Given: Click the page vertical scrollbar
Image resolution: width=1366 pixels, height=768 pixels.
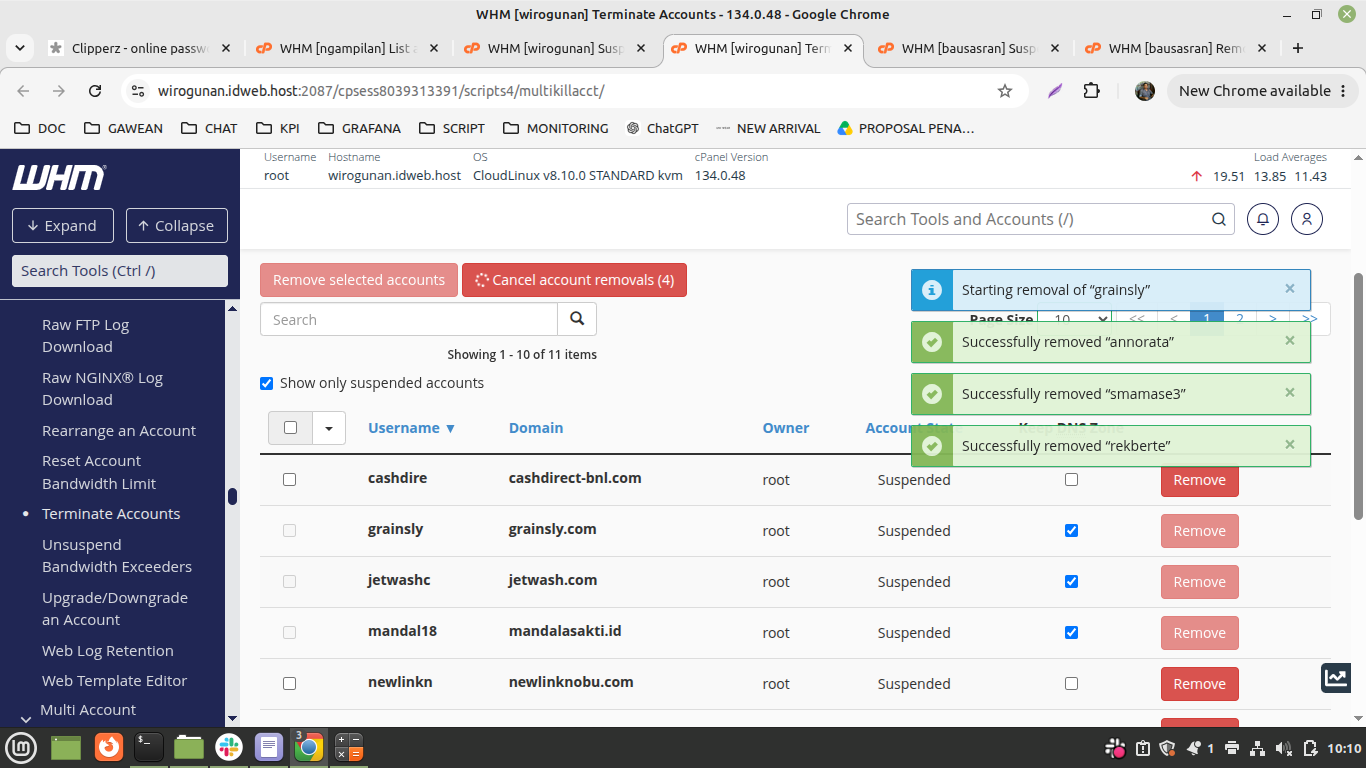Looking at the screenshot, I should [1358, 396].
